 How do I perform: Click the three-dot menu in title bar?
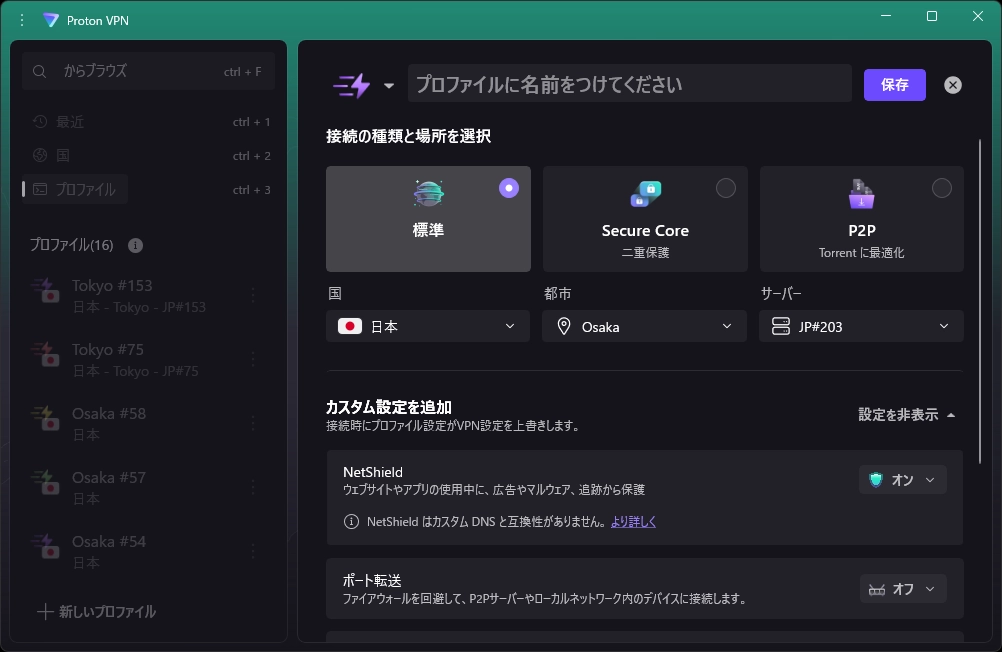22,20
